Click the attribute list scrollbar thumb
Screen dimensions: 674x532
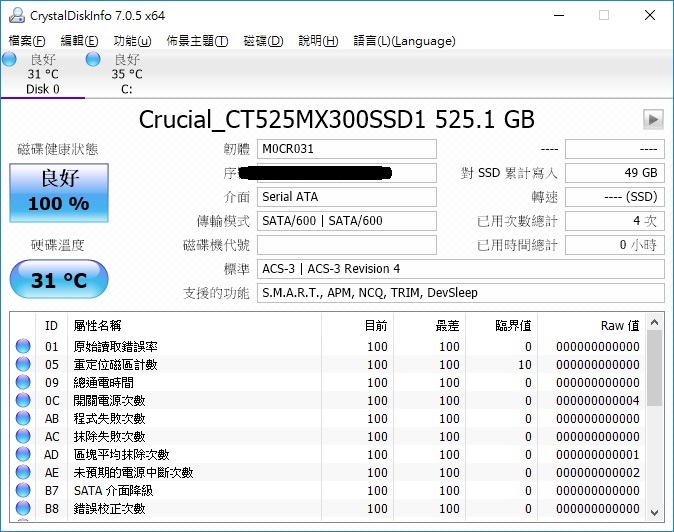coord(654,368)
